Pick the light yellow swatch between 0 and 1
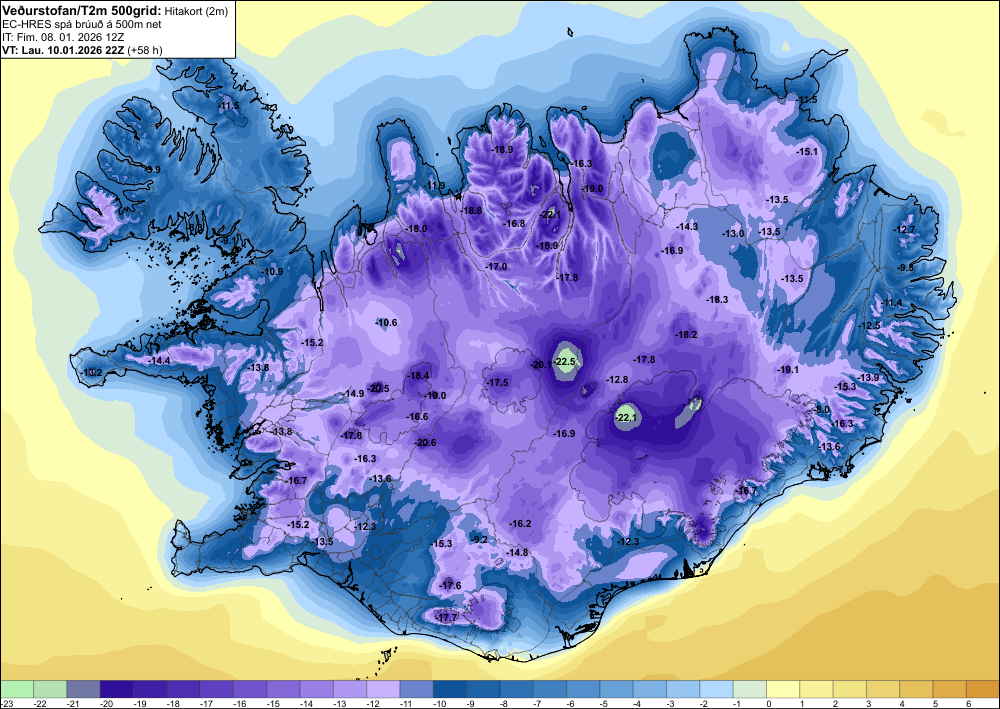The image size is (1000, 709). click(783, 689)
